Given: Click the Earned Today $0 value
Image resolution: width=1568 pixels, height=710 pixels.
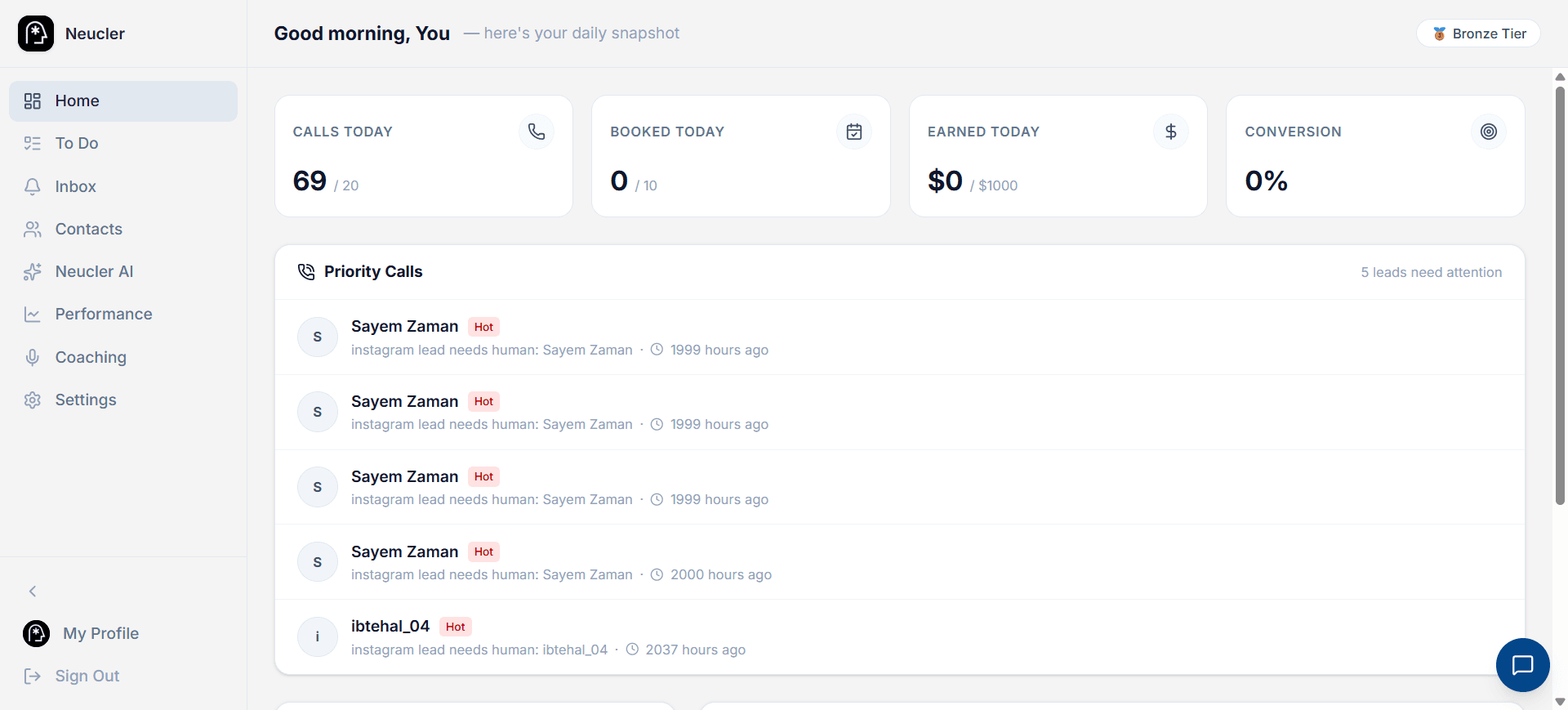Looking at the screenshot, I should point(945,181).
